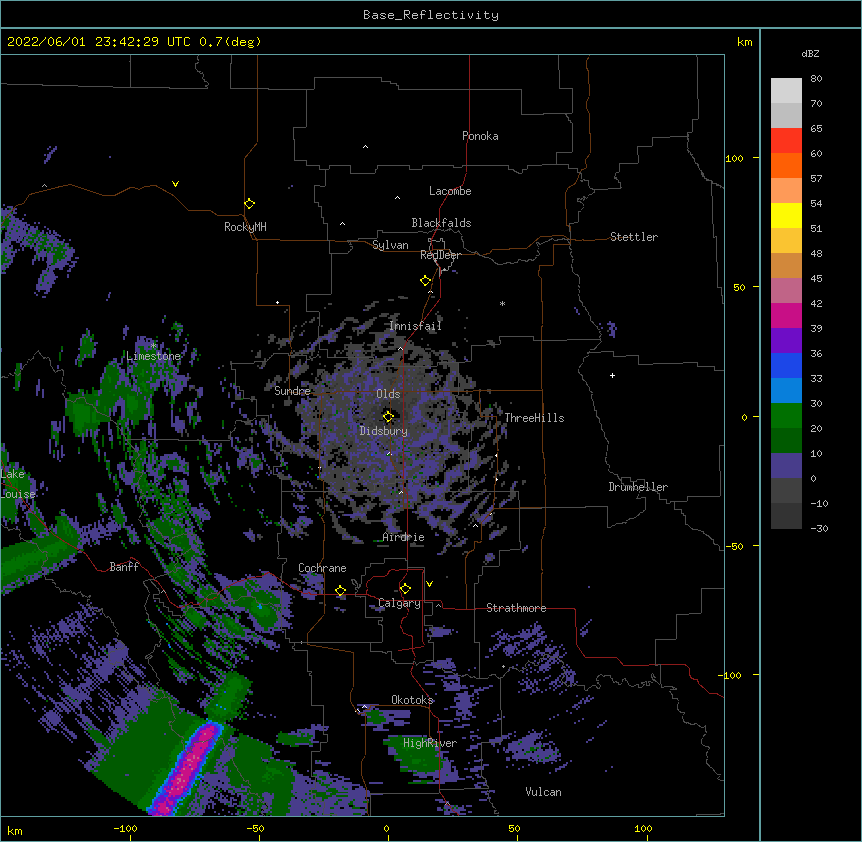Click the 42 dBZ magenta legend swatch
This screenshot has height=842, width=862.
(x=786, y=315)
